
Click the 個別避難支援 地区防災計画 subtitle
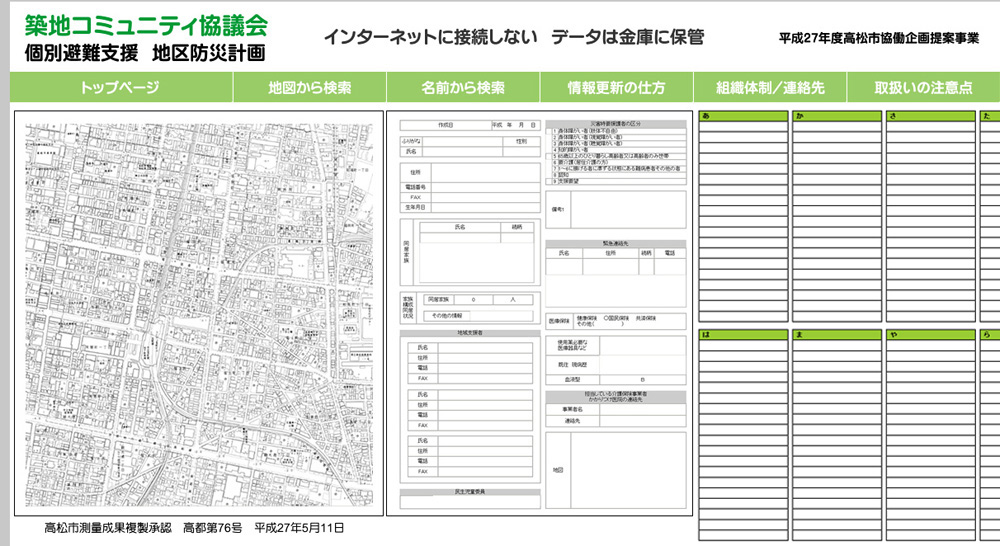tap(146, 51)
